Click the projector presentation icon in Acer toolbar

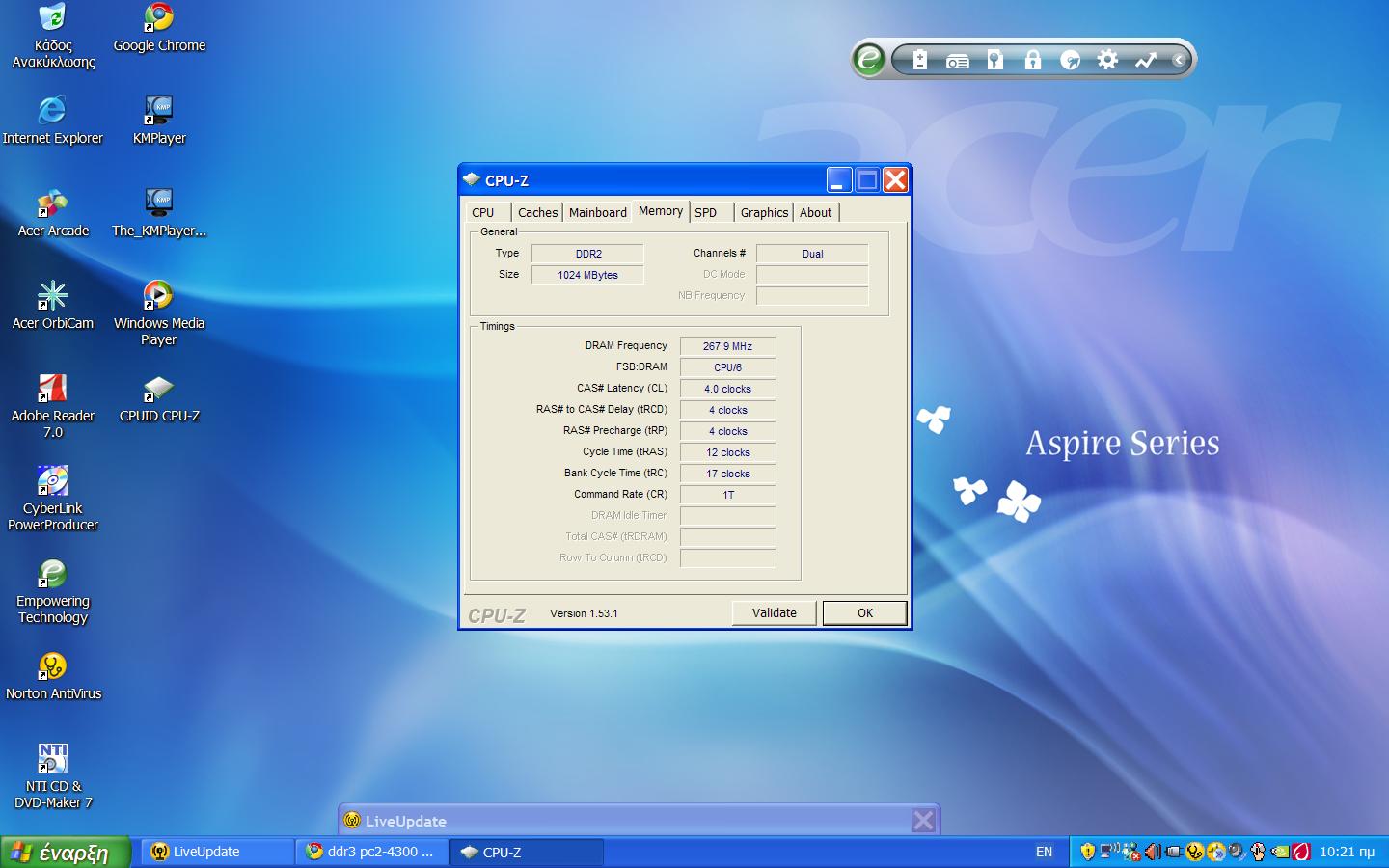957,61
